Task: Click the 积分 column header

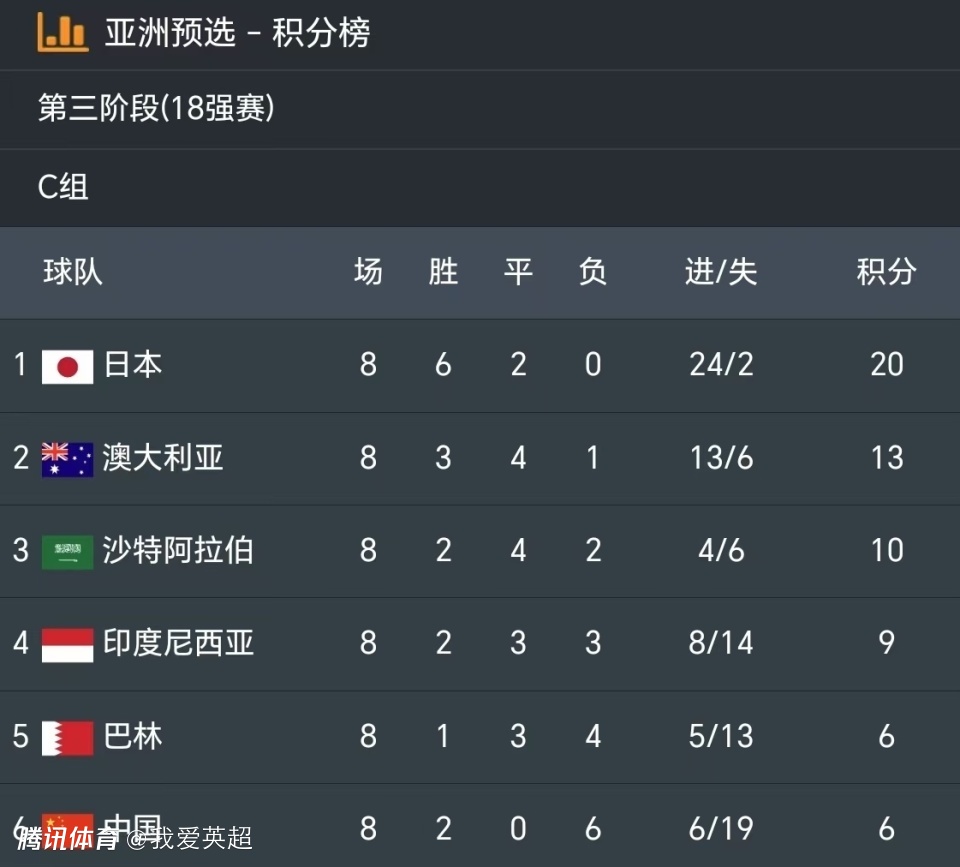Action: tap(887, 272)
